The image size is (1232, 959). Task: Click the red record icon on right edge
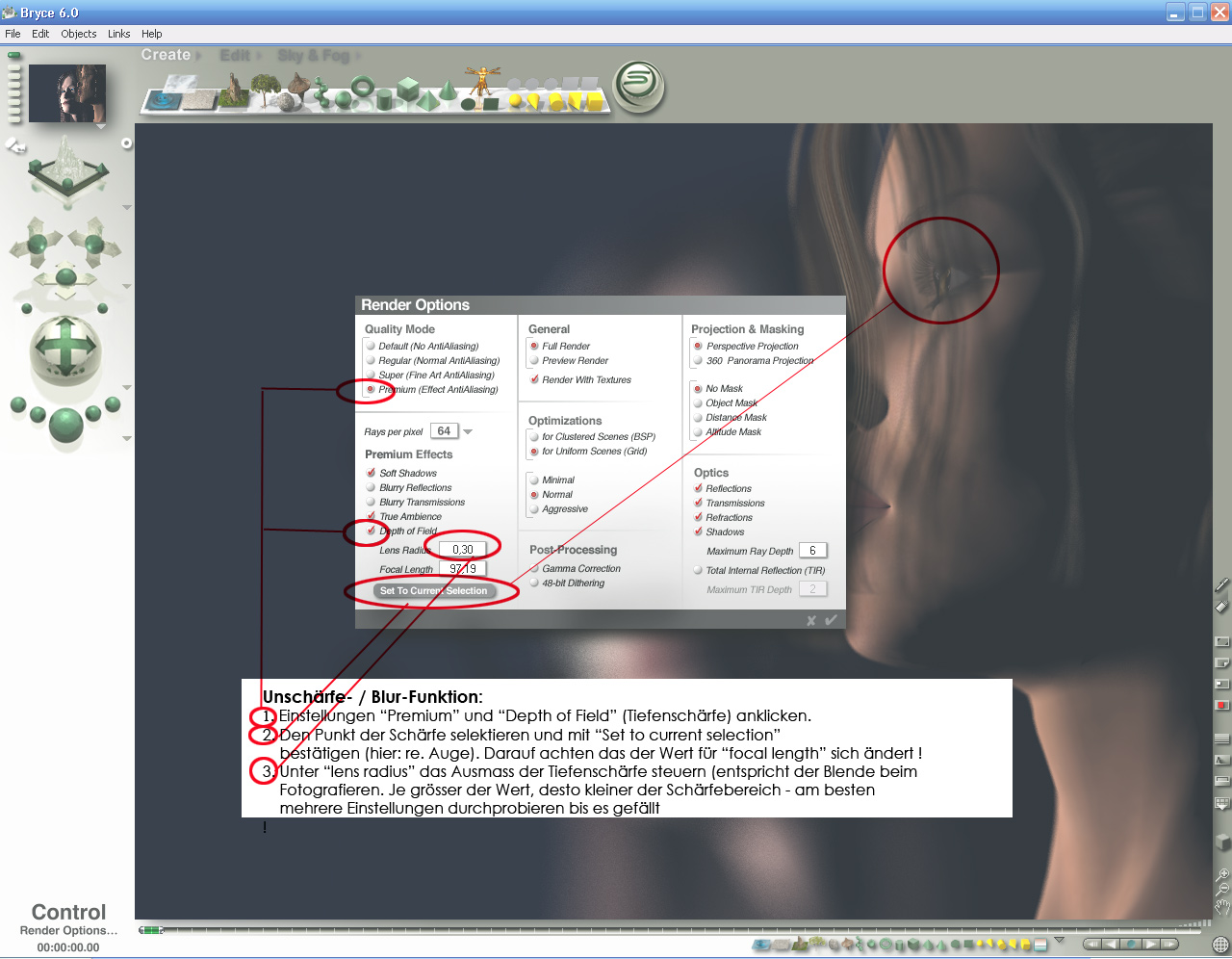click(1221, 706)
